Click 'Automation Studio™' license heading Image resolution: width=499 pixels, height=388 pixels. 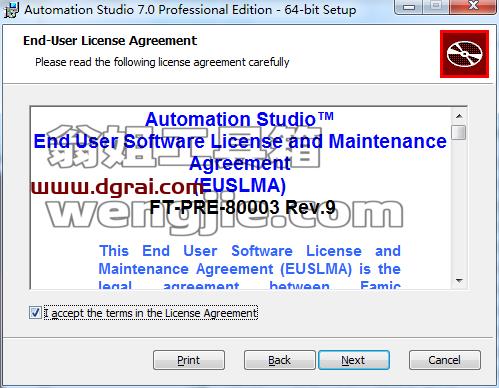pyautogui.click(x=239, y=119)
